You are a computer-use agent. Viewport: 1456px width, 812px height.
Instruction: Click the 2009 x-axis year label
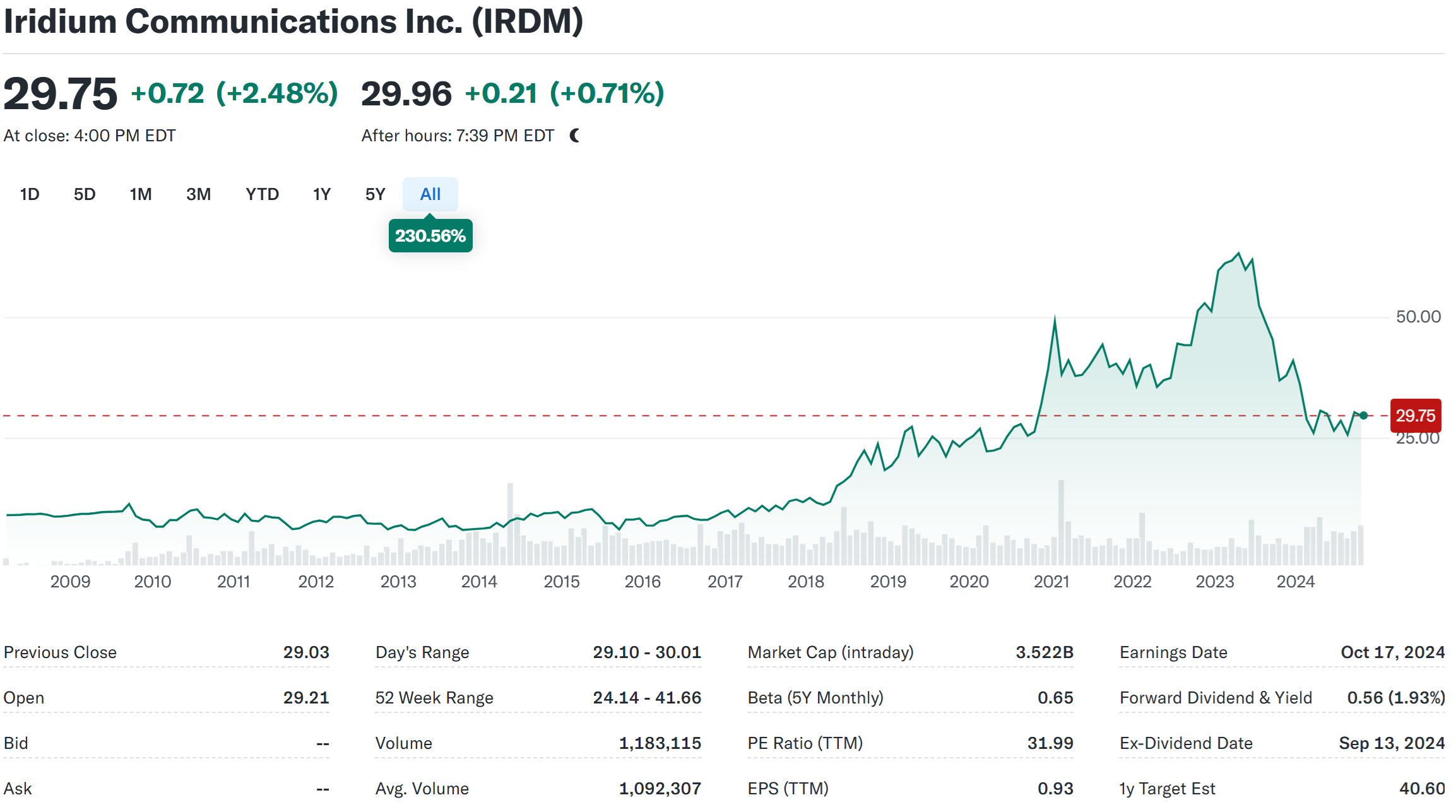click(x=70, y=582)
